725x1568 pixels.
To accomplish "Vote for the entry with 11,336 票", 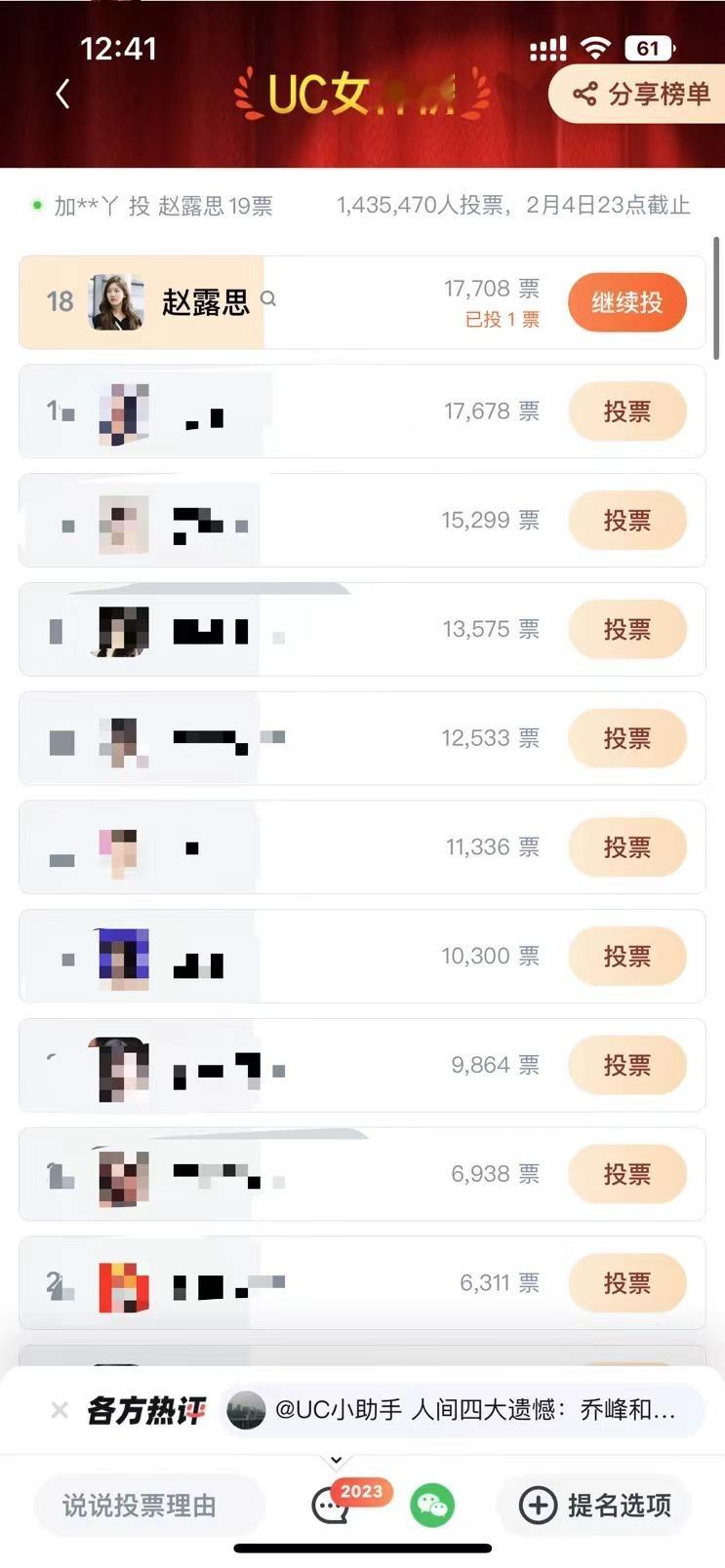I will [x=626, y=847].
